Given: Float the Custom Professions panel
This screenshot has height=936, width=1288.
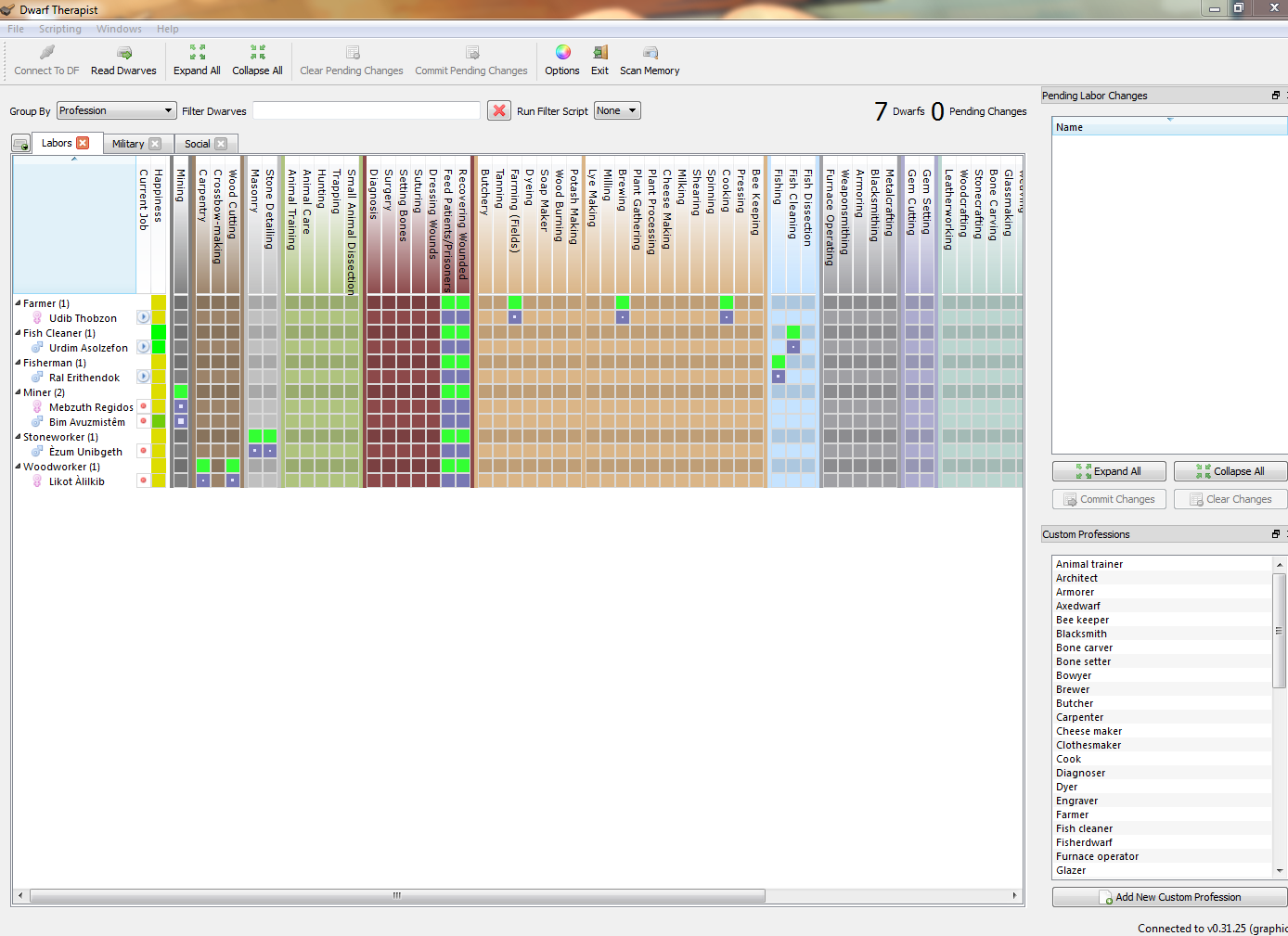Looking at the screenshot, I should pyautogui.click(x=1276, y=534).
